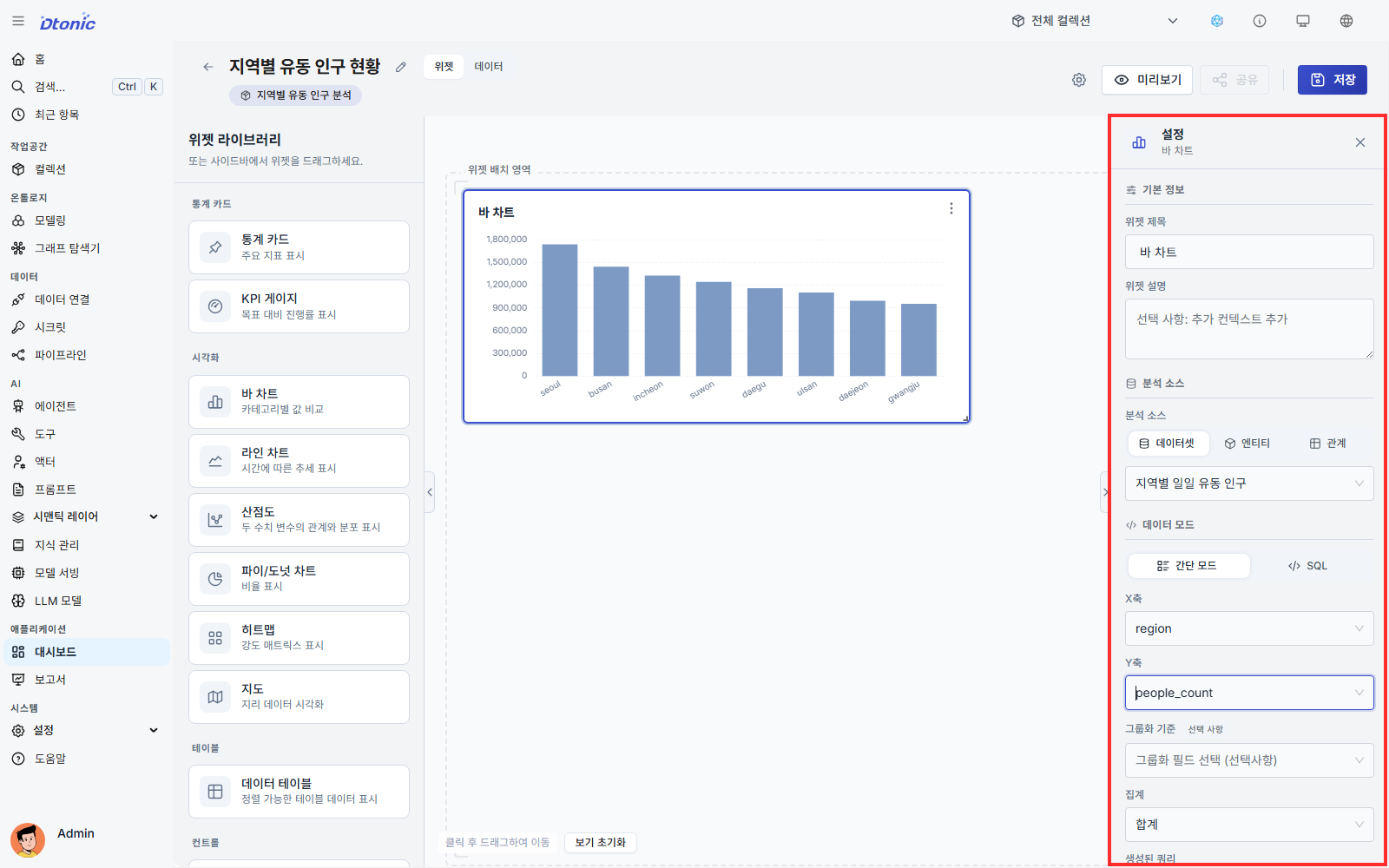Expand 설정 in sidebar
Viewport: 1389px width, 868px height.
tap(87, 731)
